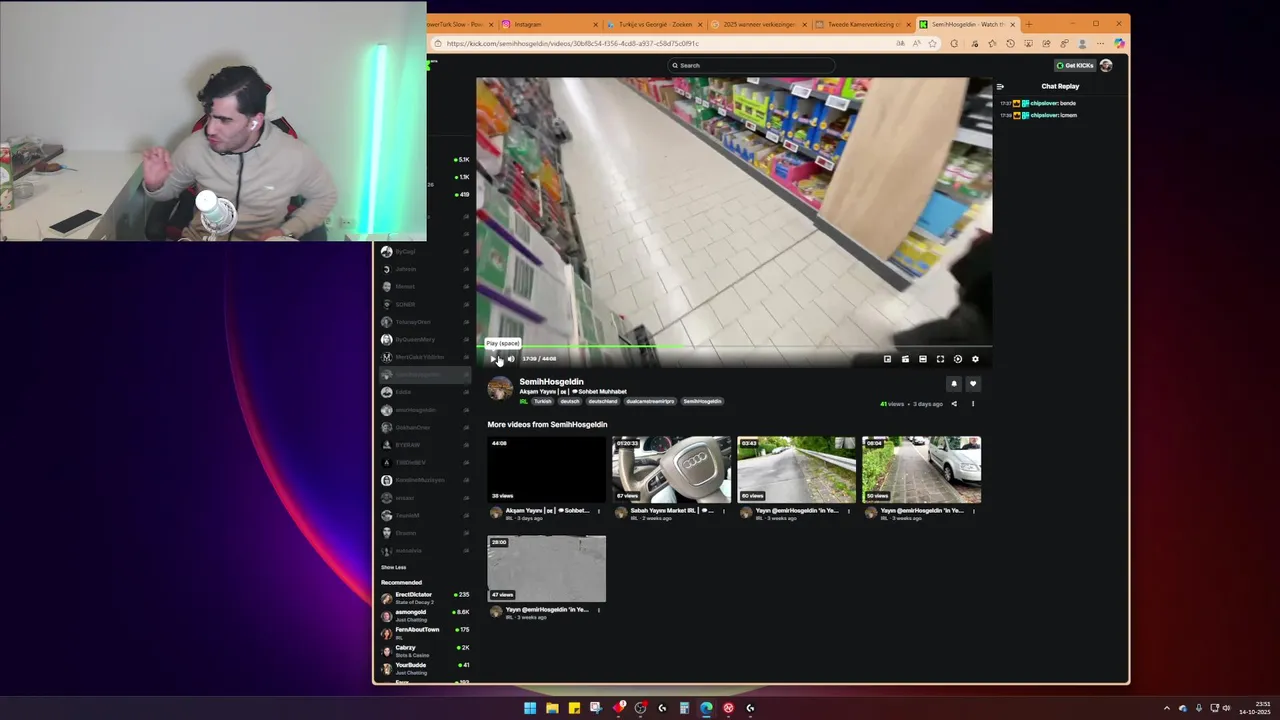Image resolution: width=1280 pixels, height=720 pixels.
Task: Select the deutschland tag
Action: 603,401
